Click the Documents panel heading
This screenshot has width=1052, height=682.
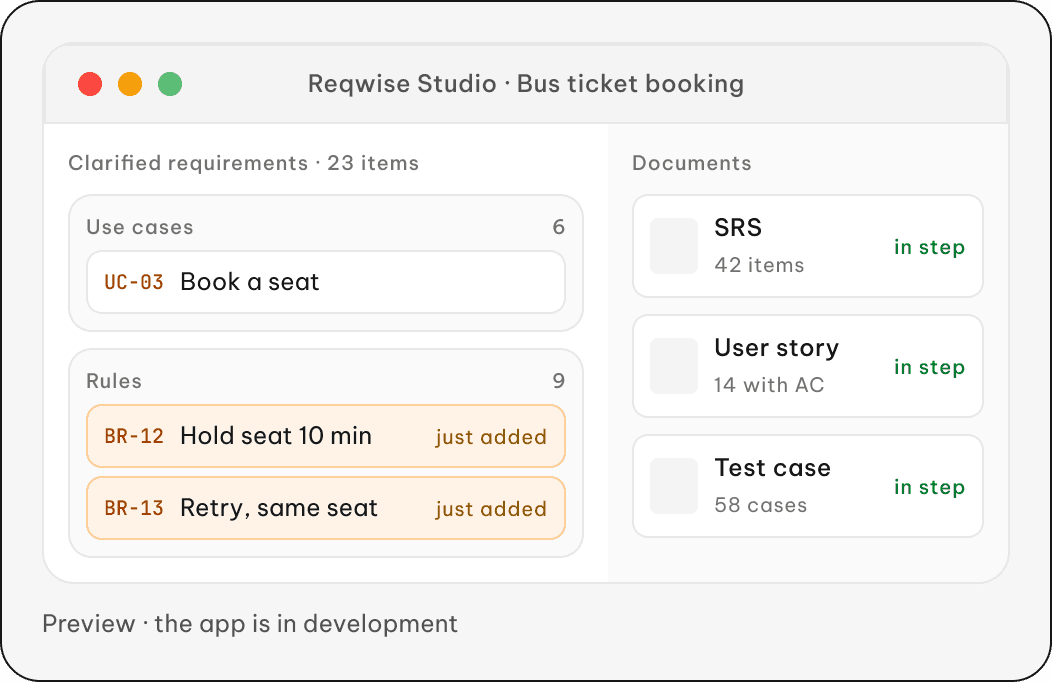692,163
